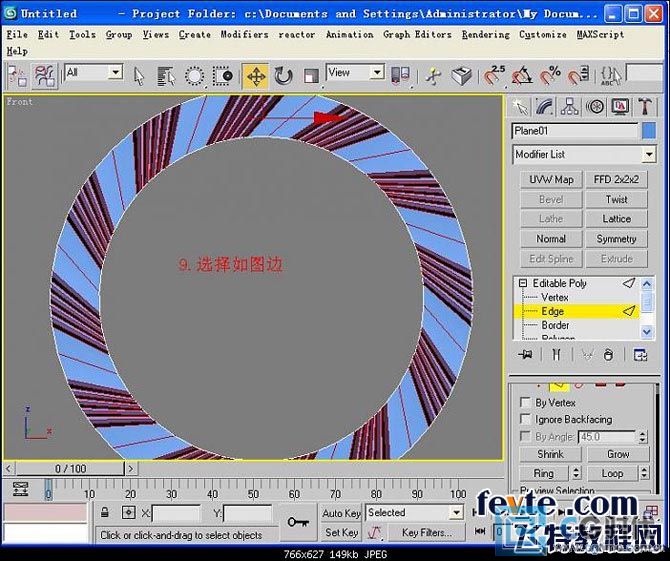Open the Key Filters dialog
This screenshot has width=670, height=561.
click(426, 532)
